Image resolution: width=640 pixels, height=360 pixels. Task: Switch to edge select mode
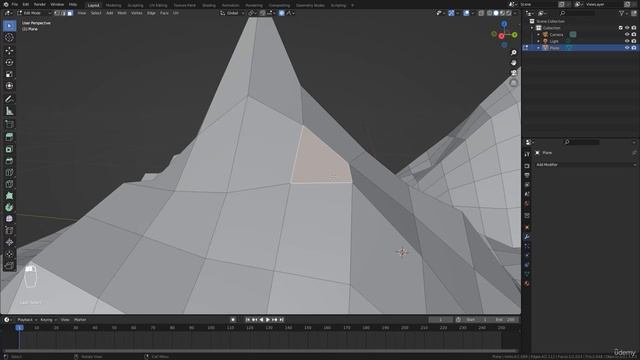tap(64, 13)
